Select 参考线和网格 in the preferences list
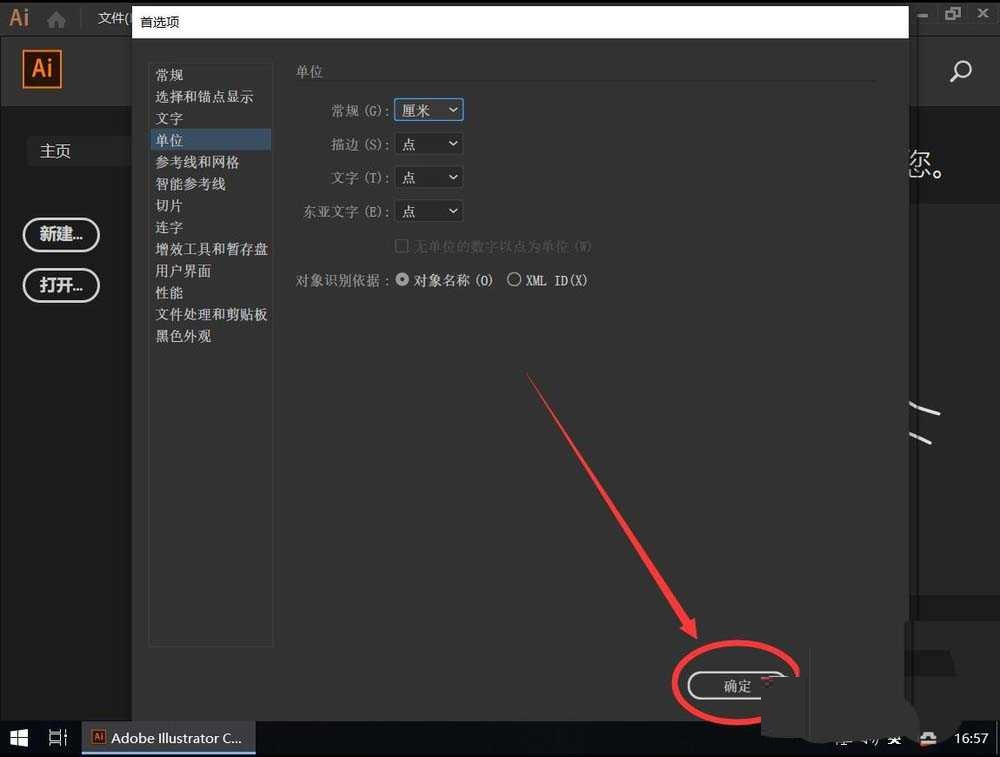 point(196,162)
